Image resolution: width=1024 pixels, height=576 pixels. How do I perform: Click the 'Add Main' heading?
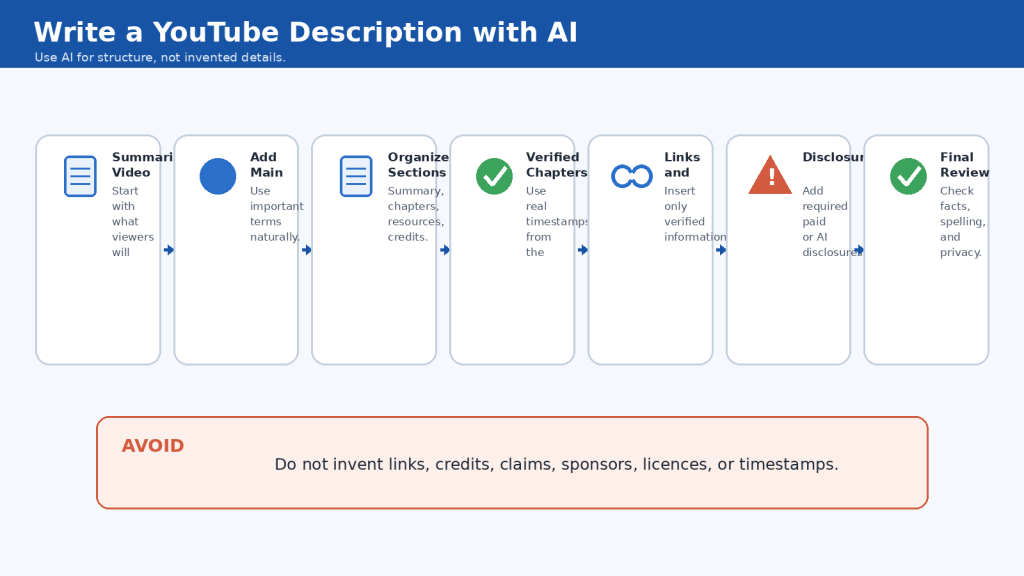pyautogui.click(x=266, y=165)
